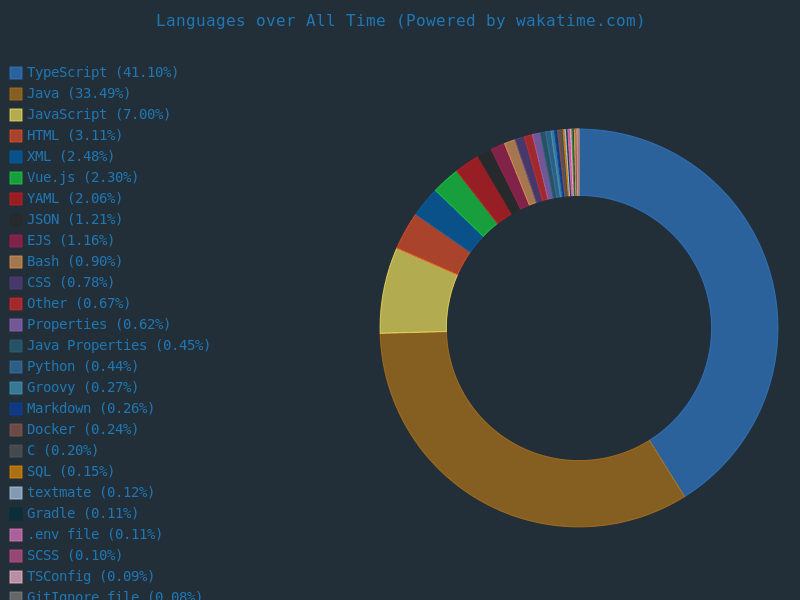The height and width of the screenshot is (600, 800).
Task: Select the JavaScript yellow legend swatch
Action: pos(16,115)
